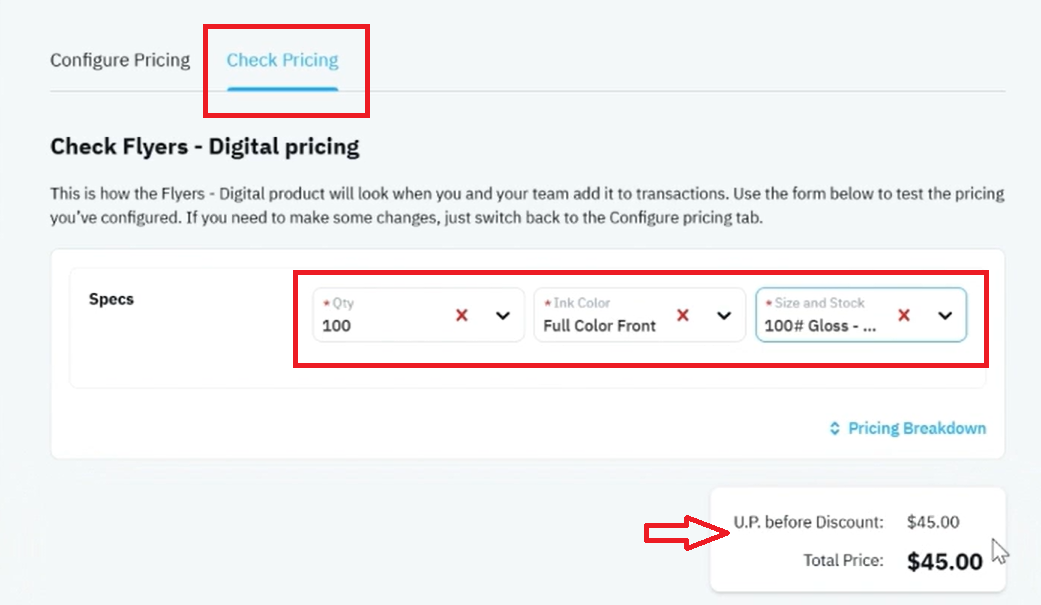Click the Full Color Front field
This screenshot has height=605, width=1041.
639,315
